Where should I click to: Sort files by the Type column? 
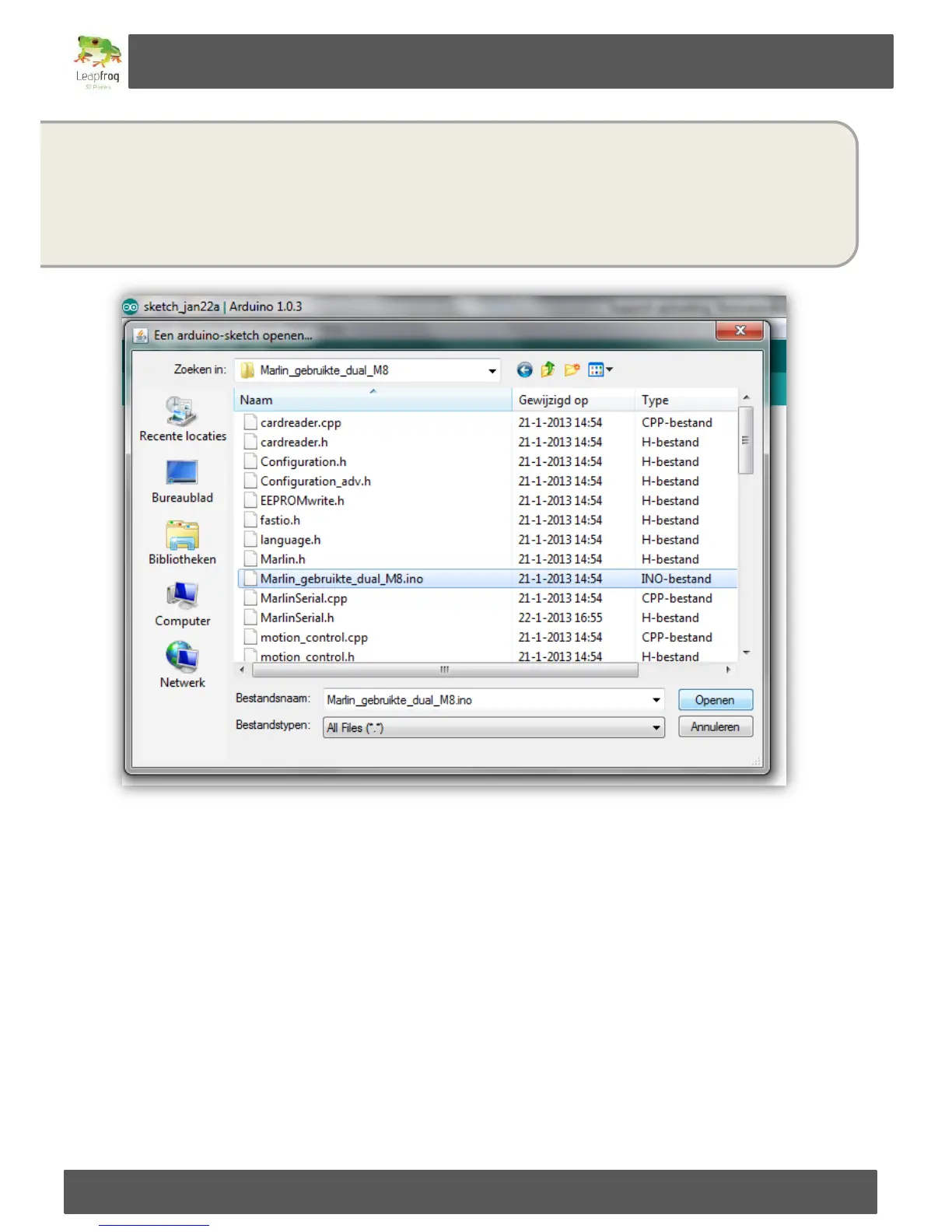coord(685,400)
